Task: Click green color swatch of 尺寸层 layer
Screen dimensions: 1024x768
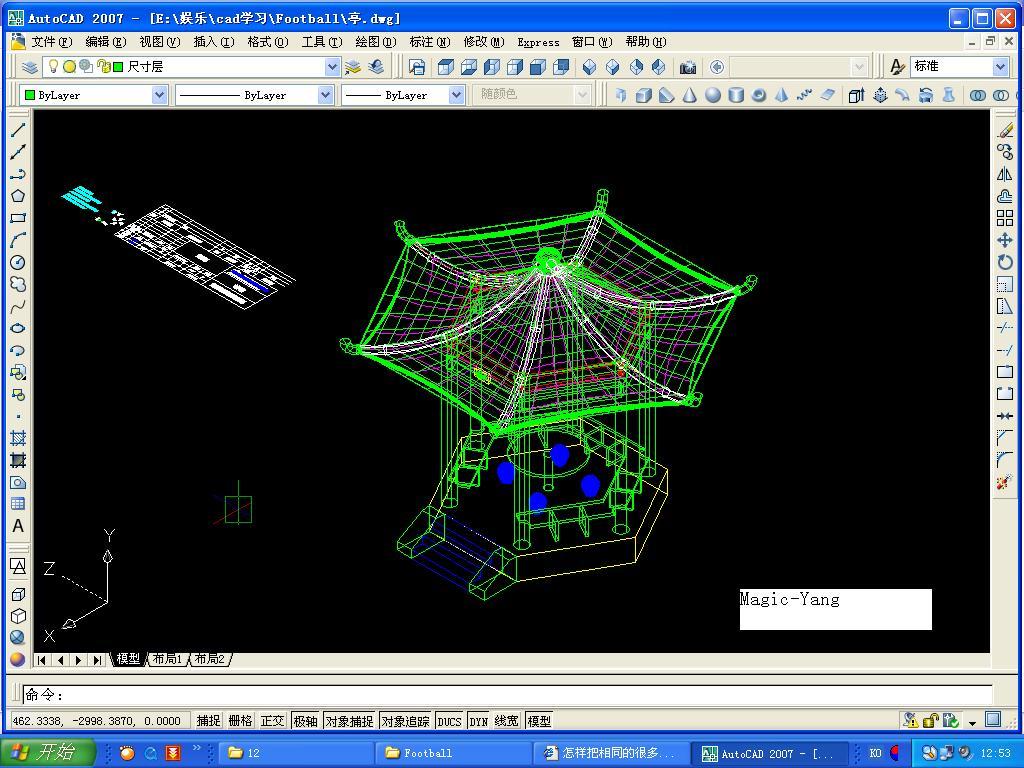Action: click(118, 67)
